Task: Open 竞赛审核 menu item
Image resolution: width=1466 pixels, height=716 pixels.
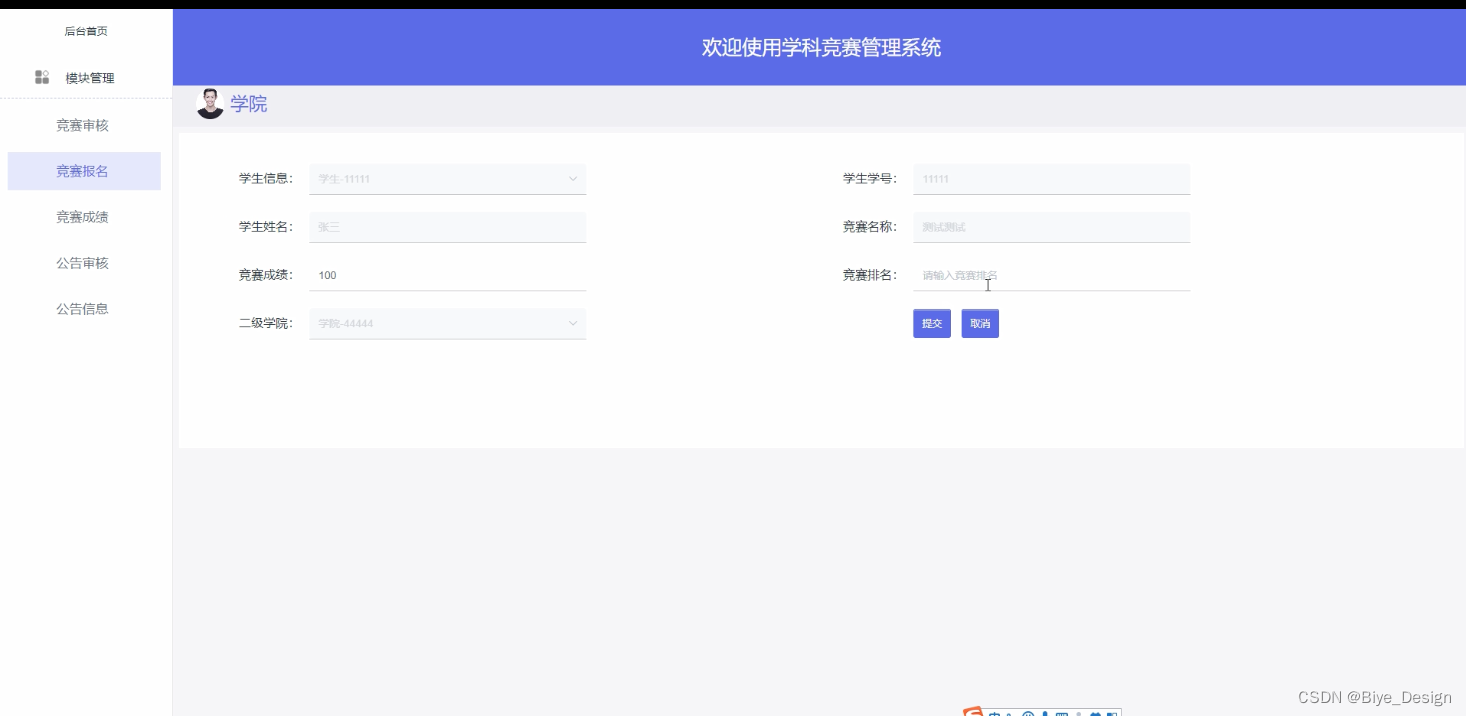Action: 84,125
